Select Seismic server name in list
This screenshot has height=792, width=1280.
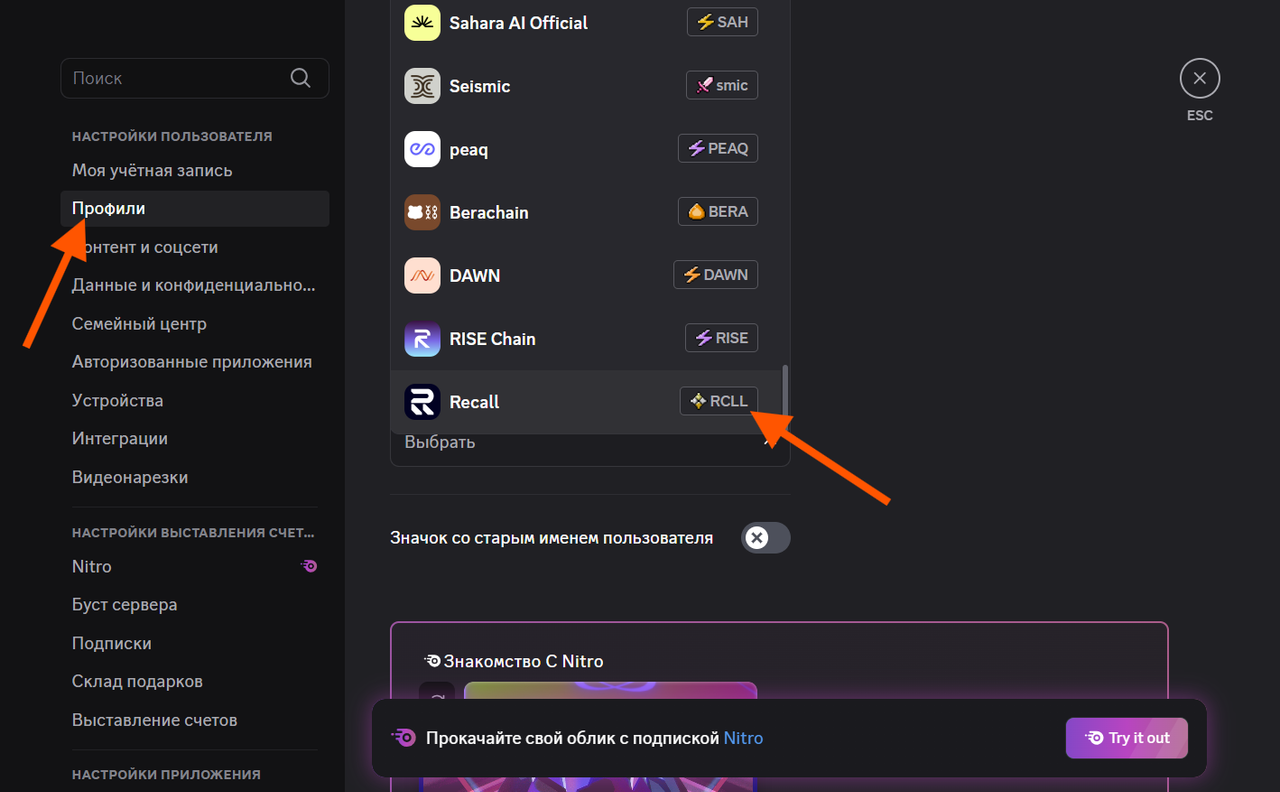coord(480,86)
